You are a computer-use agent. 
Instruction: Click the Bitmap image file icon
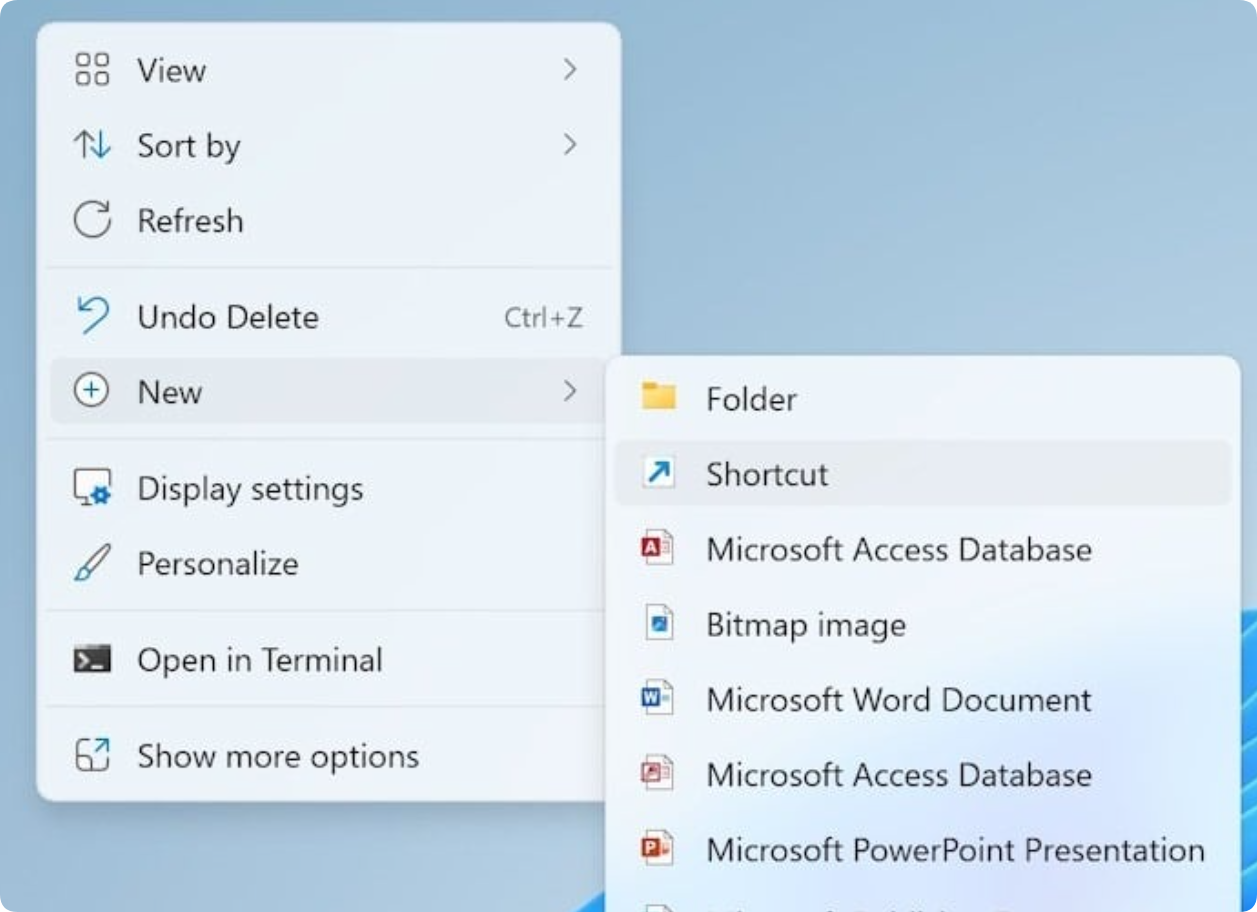pyautogui.click(x=658, y=625)
